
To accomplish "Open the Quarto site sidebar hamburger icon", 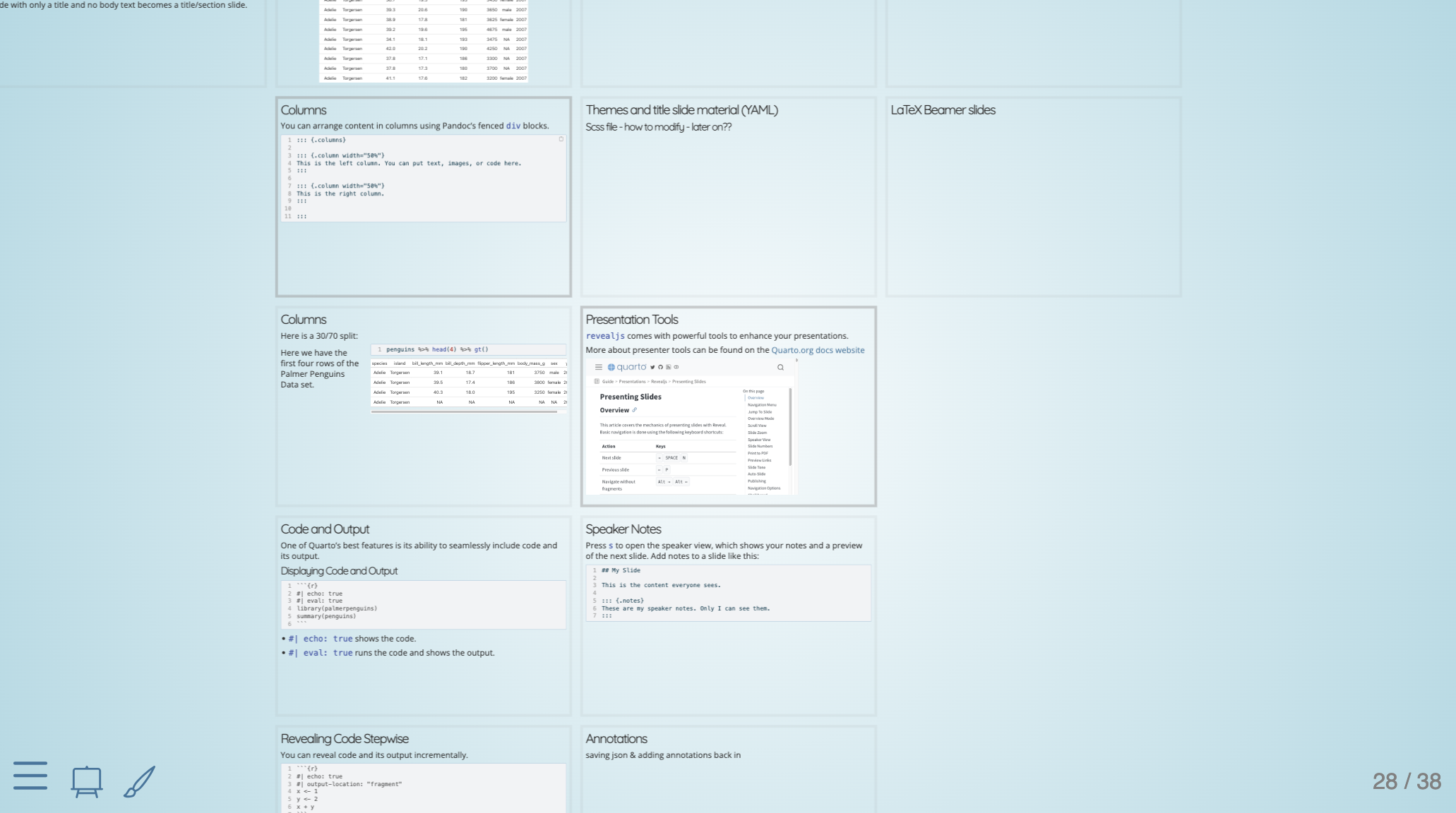I will (599, 367).
